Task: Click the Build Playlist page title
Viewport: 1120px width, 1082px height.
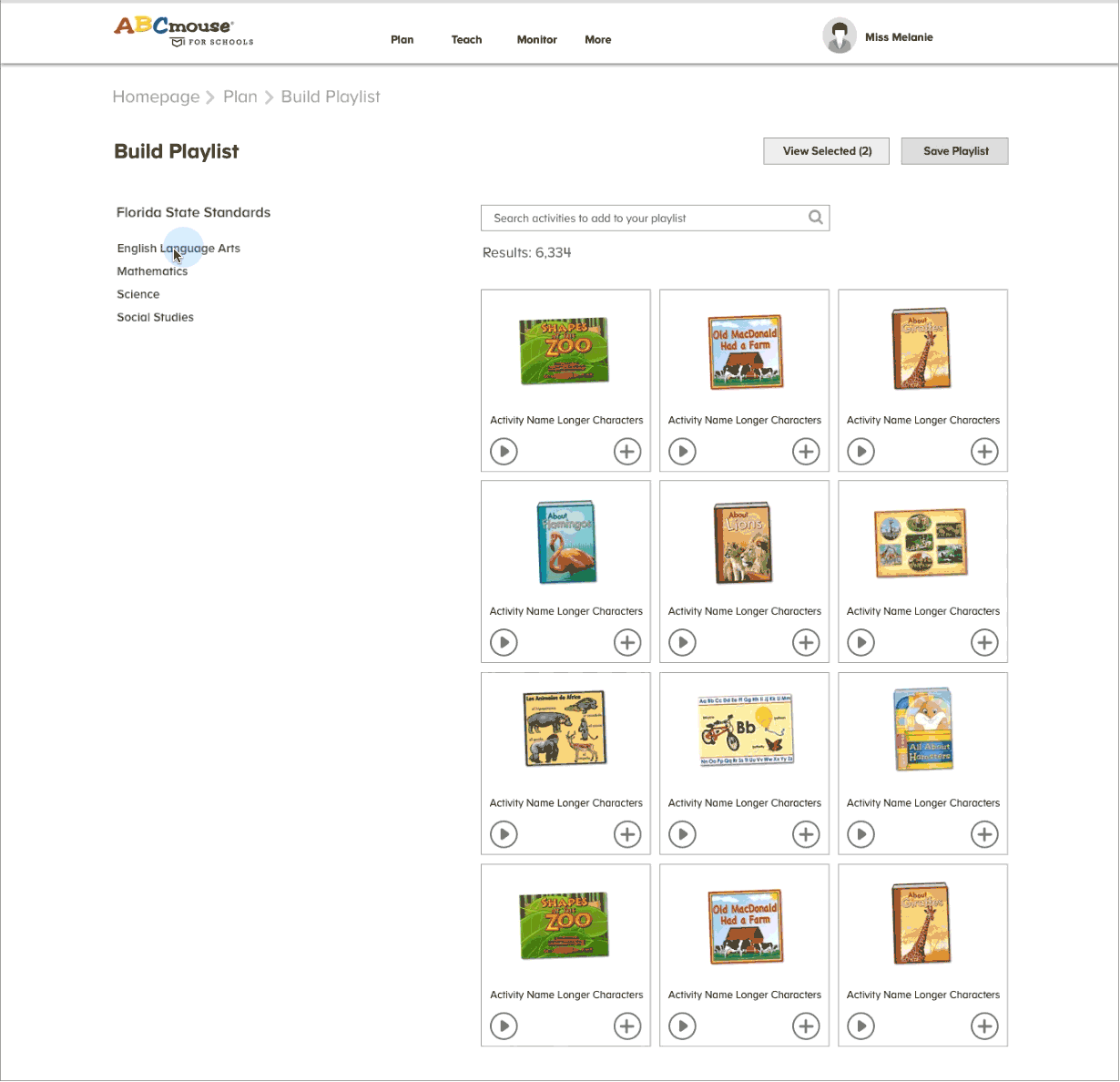Action: (x=177, y=151)
